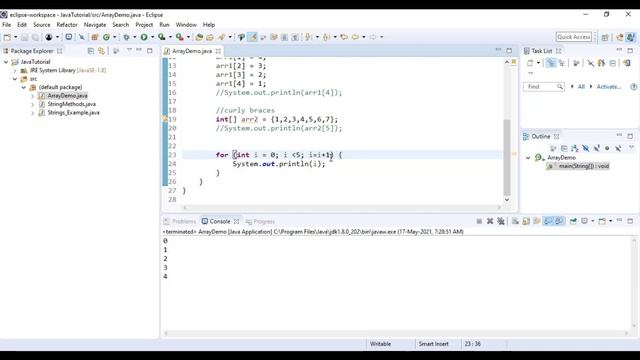Image resolution: width=640 pixels, height=360 pixels.
Task: Click the Debug bug icon in toolbar
Action: pyautogui.click(x=127, y=37)
